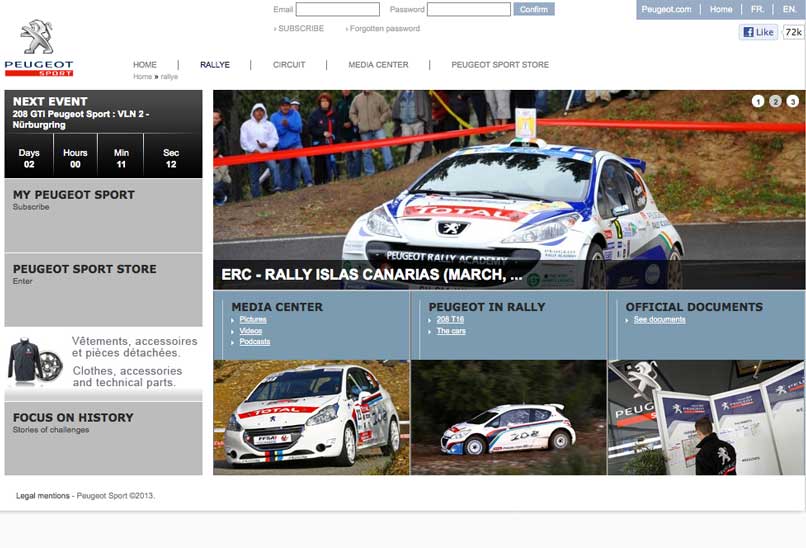Open the CIRCUIT menu item
The width and height of the screenshot is (806, 548).
tap(289, 65)
